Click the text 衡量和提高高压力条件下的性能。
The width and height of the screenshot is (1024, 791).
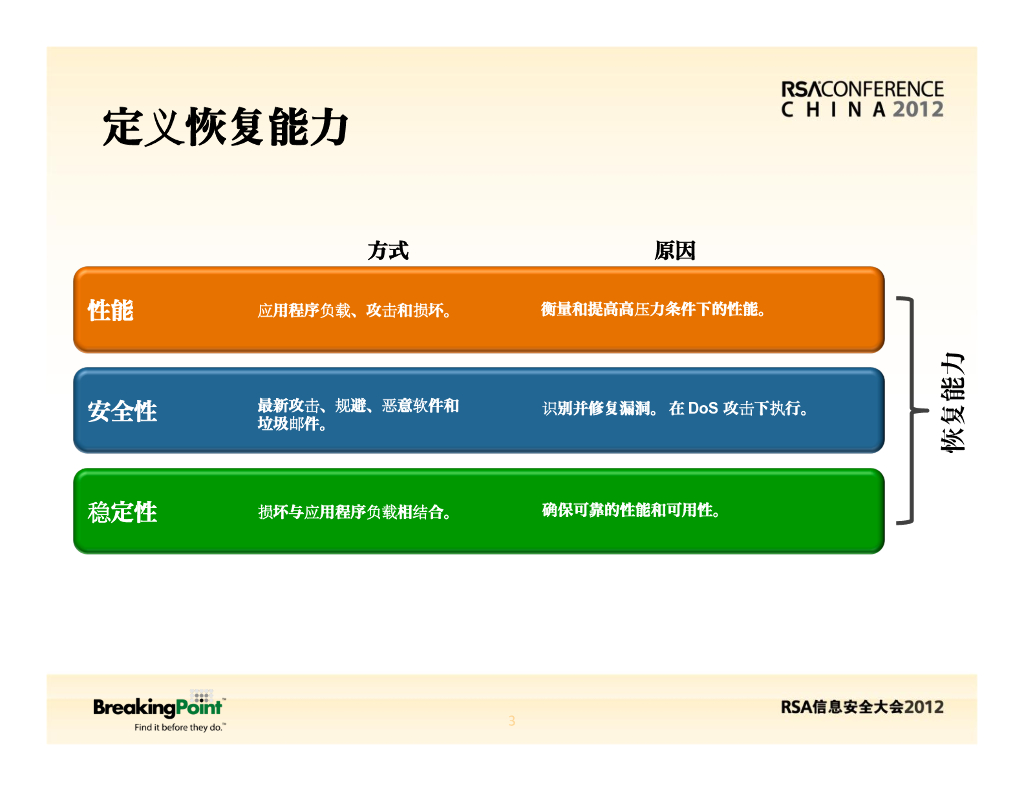coord(653,309)
